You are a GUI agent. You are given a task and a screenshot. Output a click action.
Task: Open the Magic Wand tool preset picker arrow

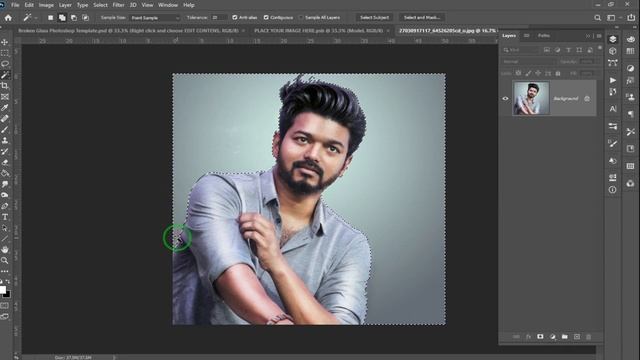tap(36, 18)
